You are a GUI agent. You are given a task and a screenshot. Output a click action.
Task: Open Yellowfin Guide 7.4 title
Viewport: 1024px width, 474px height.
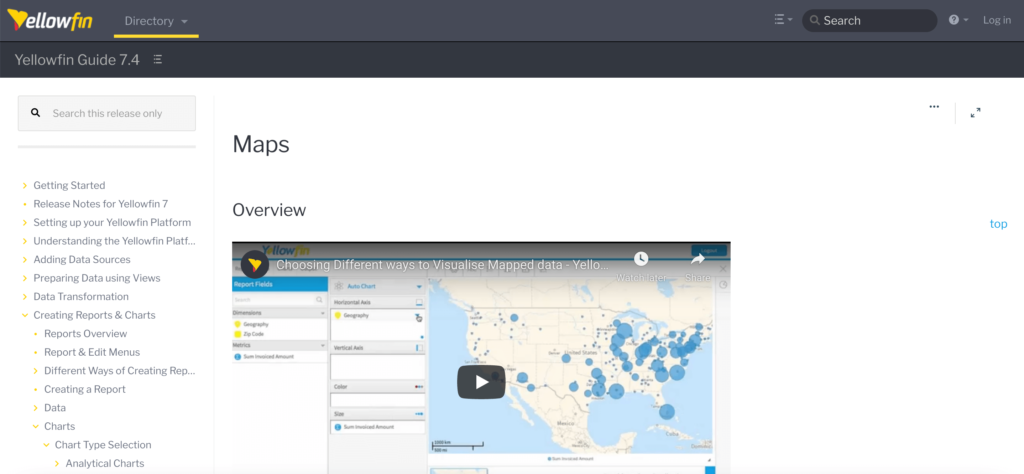coord(77,59)
